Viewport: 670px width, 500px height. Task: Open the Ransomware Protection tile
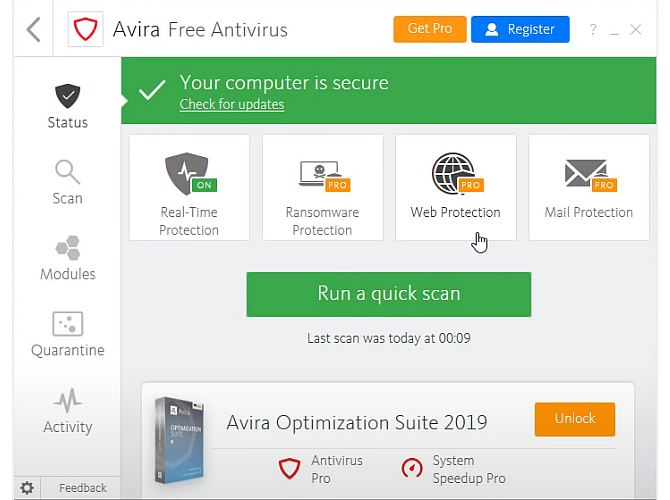coord(322,188)
